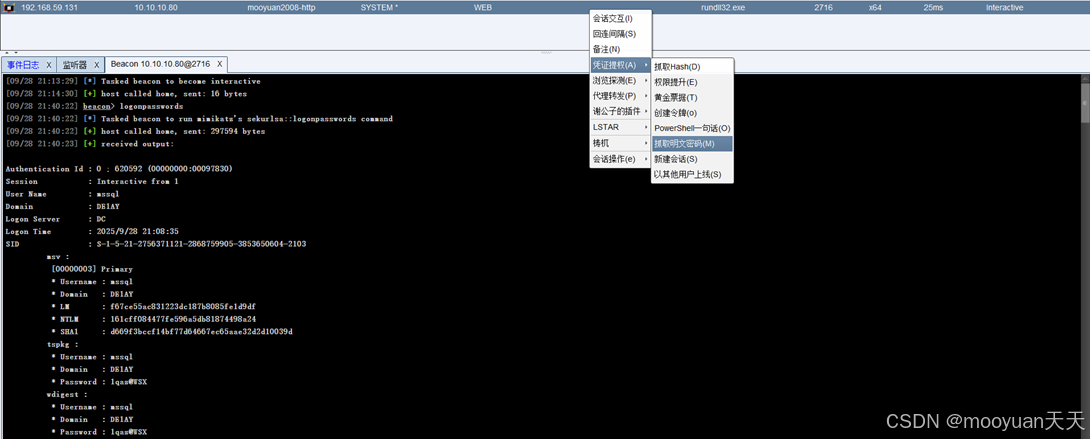Click 备注(N) menu entry
1090x439 pixels.
click(x=620, y=49)
